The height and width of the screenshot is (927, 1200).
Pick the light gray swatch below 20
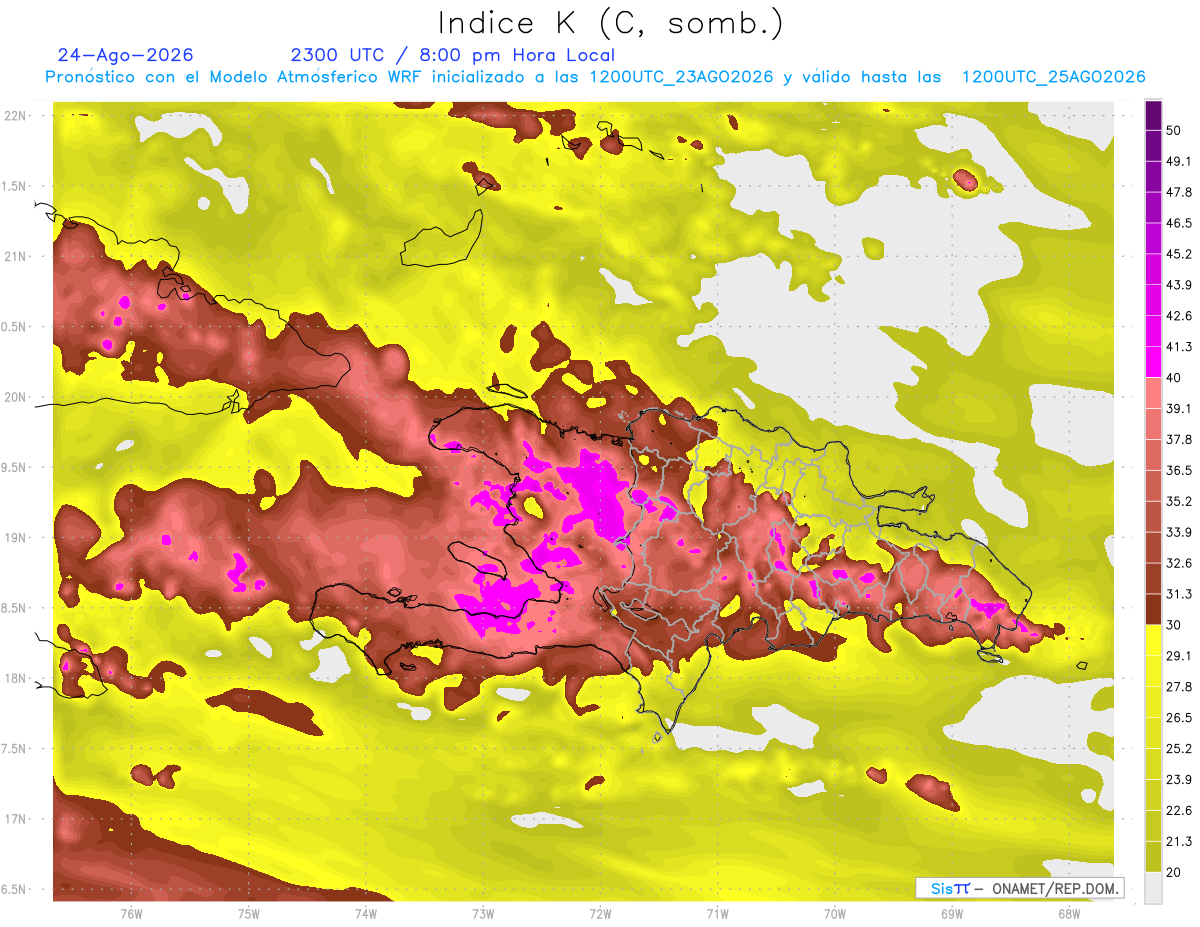click(1153, 888)
